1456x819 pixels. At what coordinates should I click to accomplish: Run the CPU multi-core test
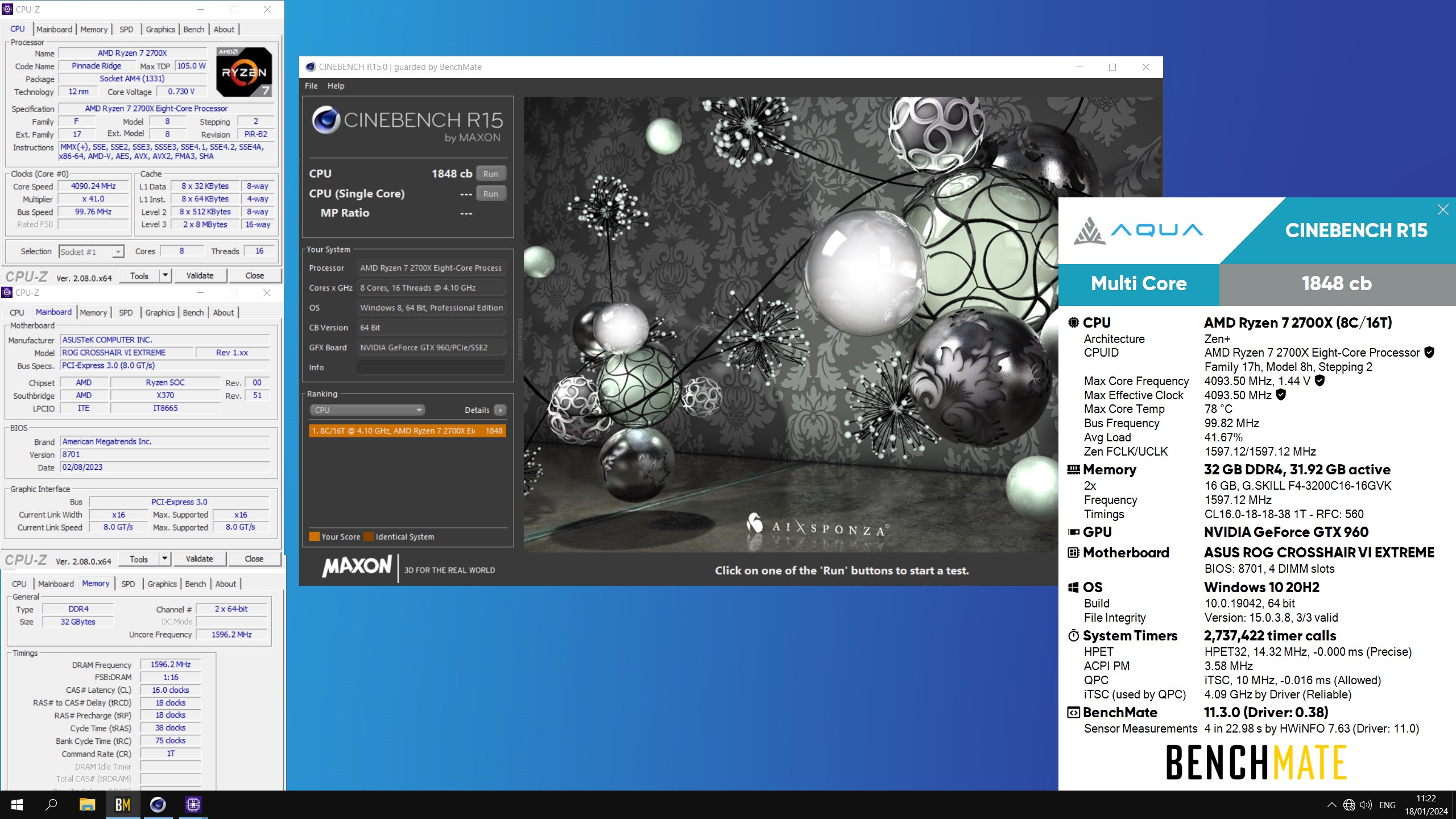click(x=490, y=174)
